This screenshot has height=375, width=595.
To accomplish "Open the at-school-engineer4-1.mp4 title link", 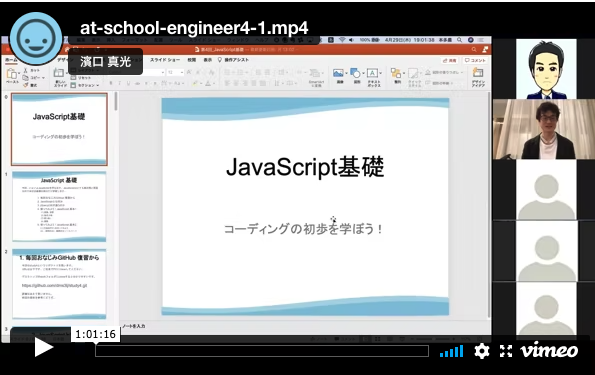I will 194,28.
